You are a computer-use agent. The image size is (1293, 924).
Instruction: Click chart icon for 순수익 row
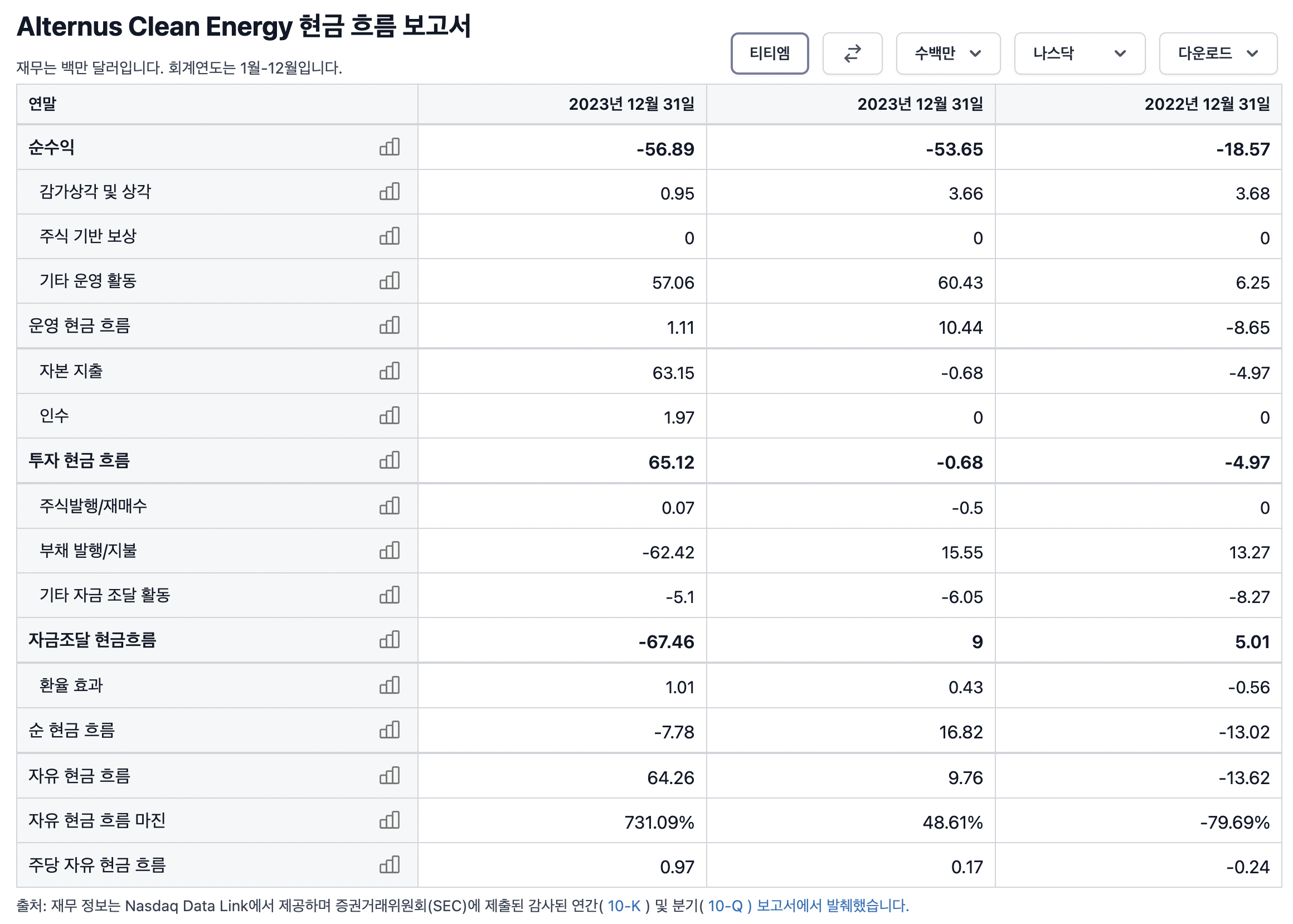point(390,147)
